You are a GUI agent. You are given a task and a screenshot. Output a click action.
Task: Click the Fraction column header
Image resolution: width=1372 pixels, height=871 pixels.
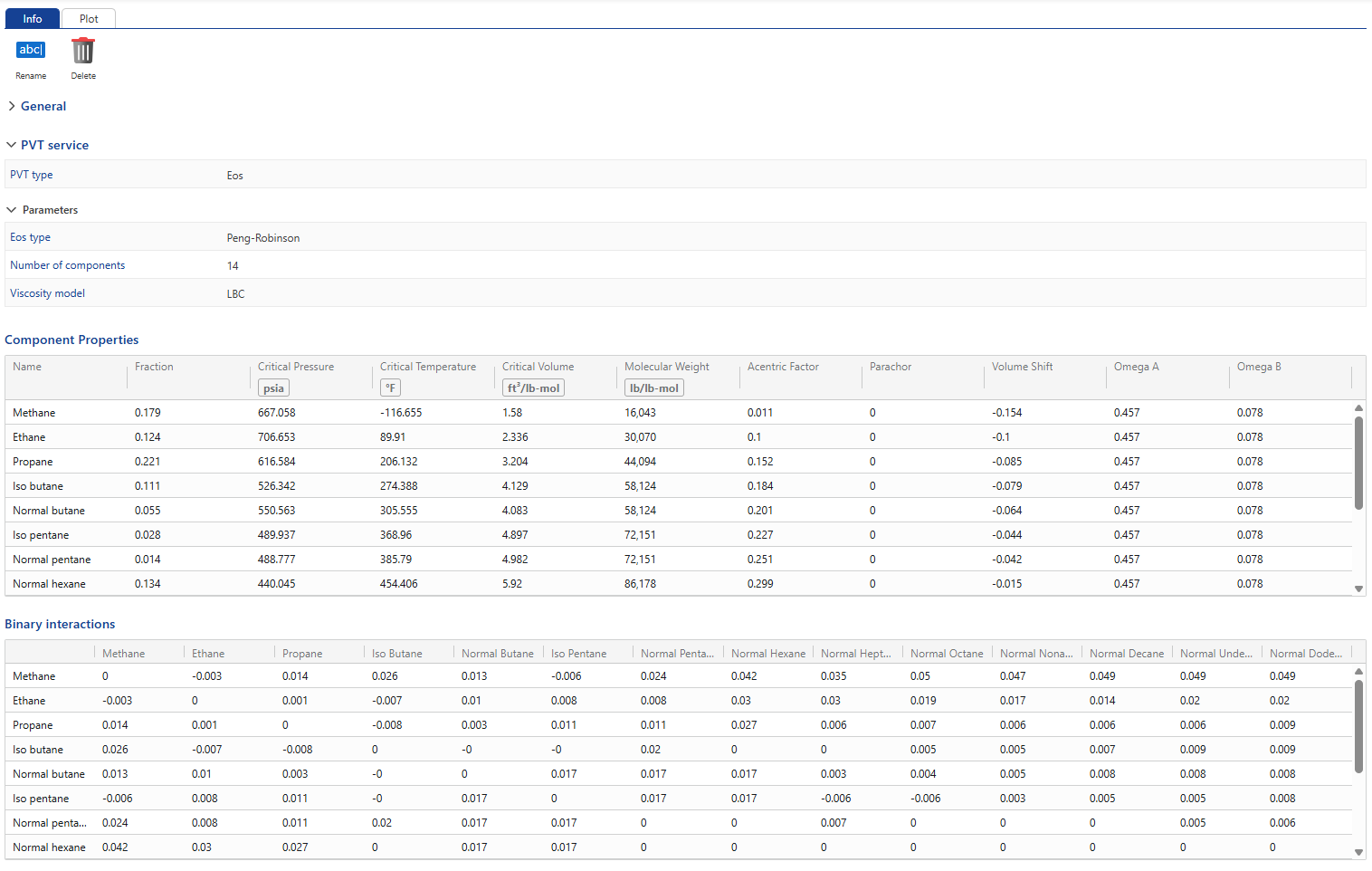click(154, 368)
